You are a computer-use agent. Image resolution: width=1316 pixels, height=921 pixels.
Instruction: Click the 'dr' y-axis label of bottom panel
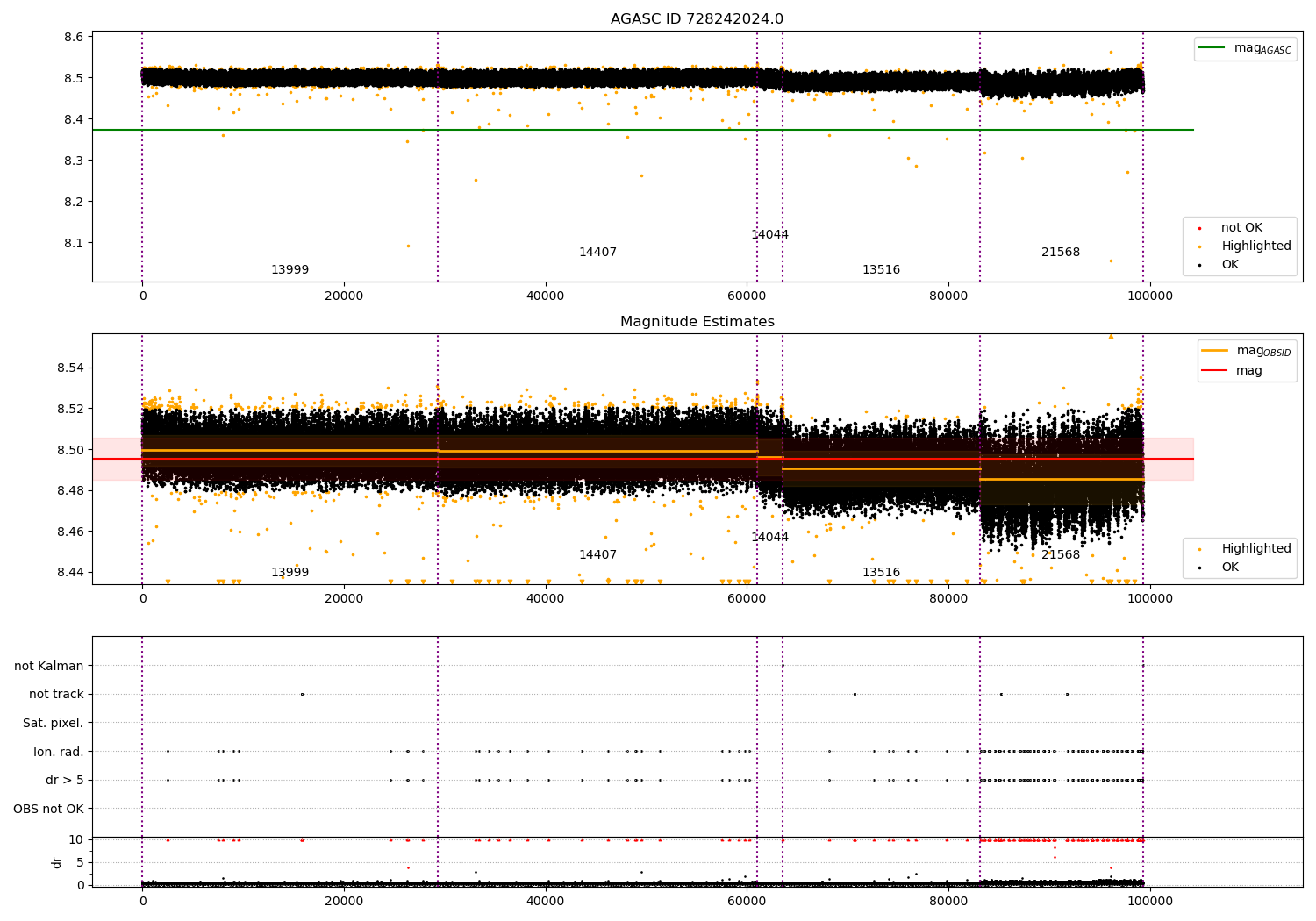[x=57, y=862]
